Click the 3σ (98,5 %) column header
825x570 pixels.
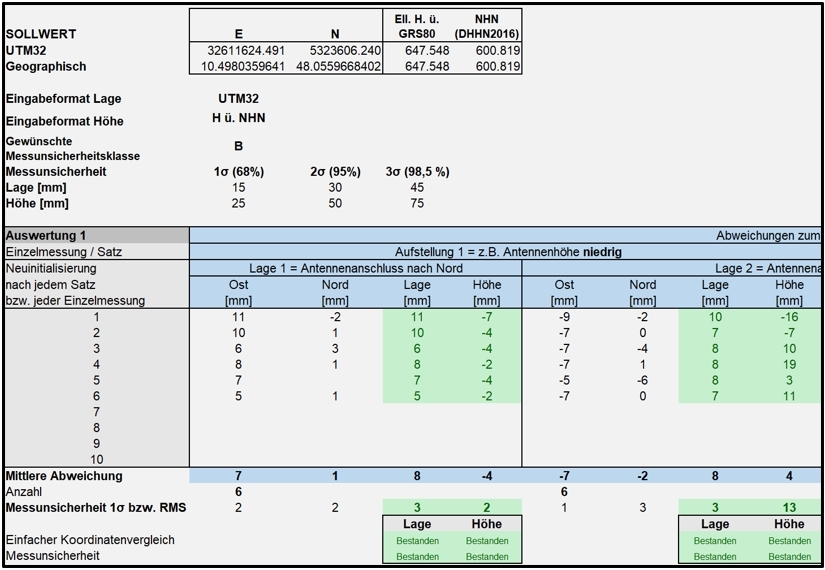(x=417, y=172)
